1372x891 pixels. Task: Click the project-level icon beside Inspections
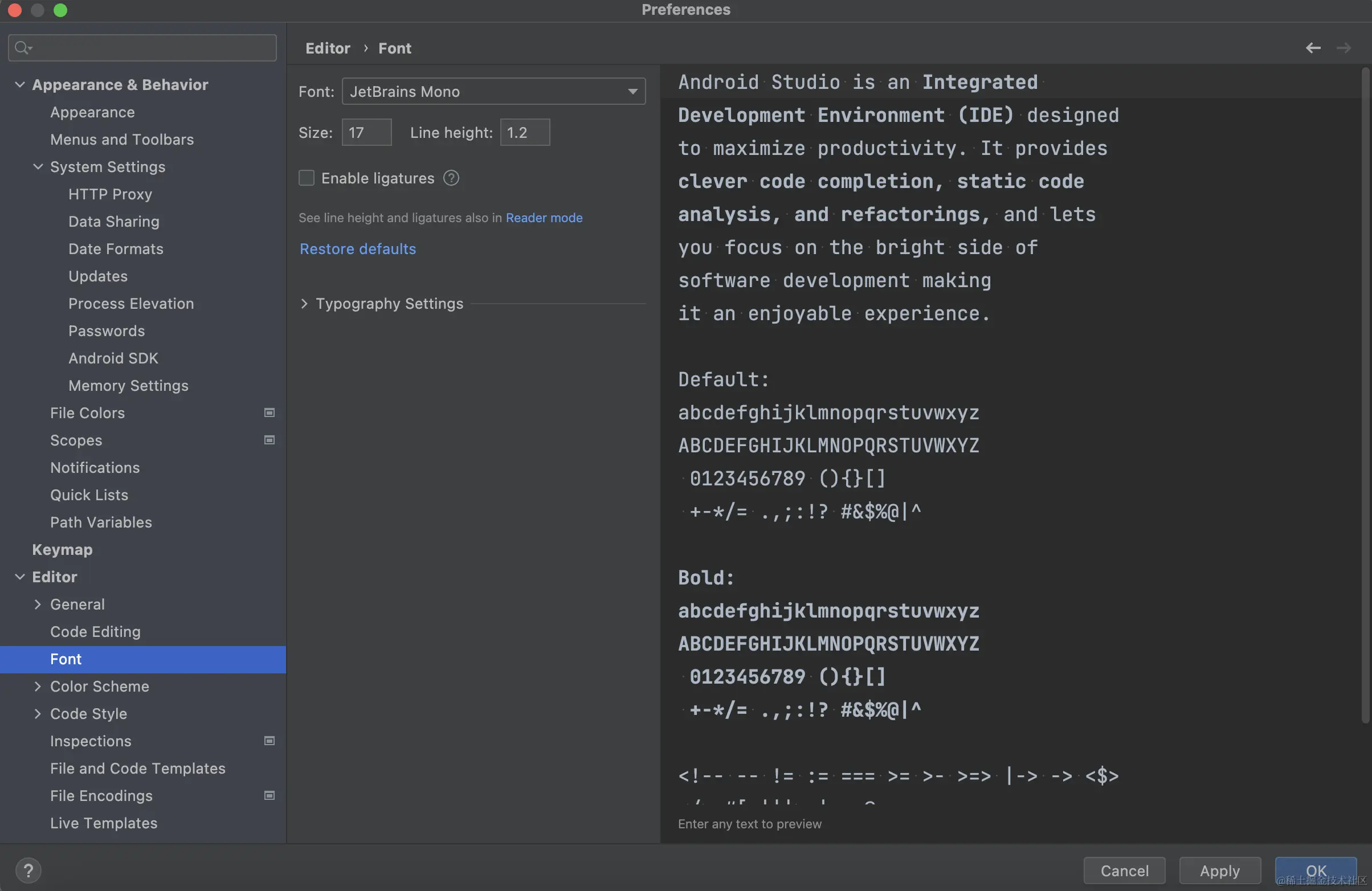(269, 741)
